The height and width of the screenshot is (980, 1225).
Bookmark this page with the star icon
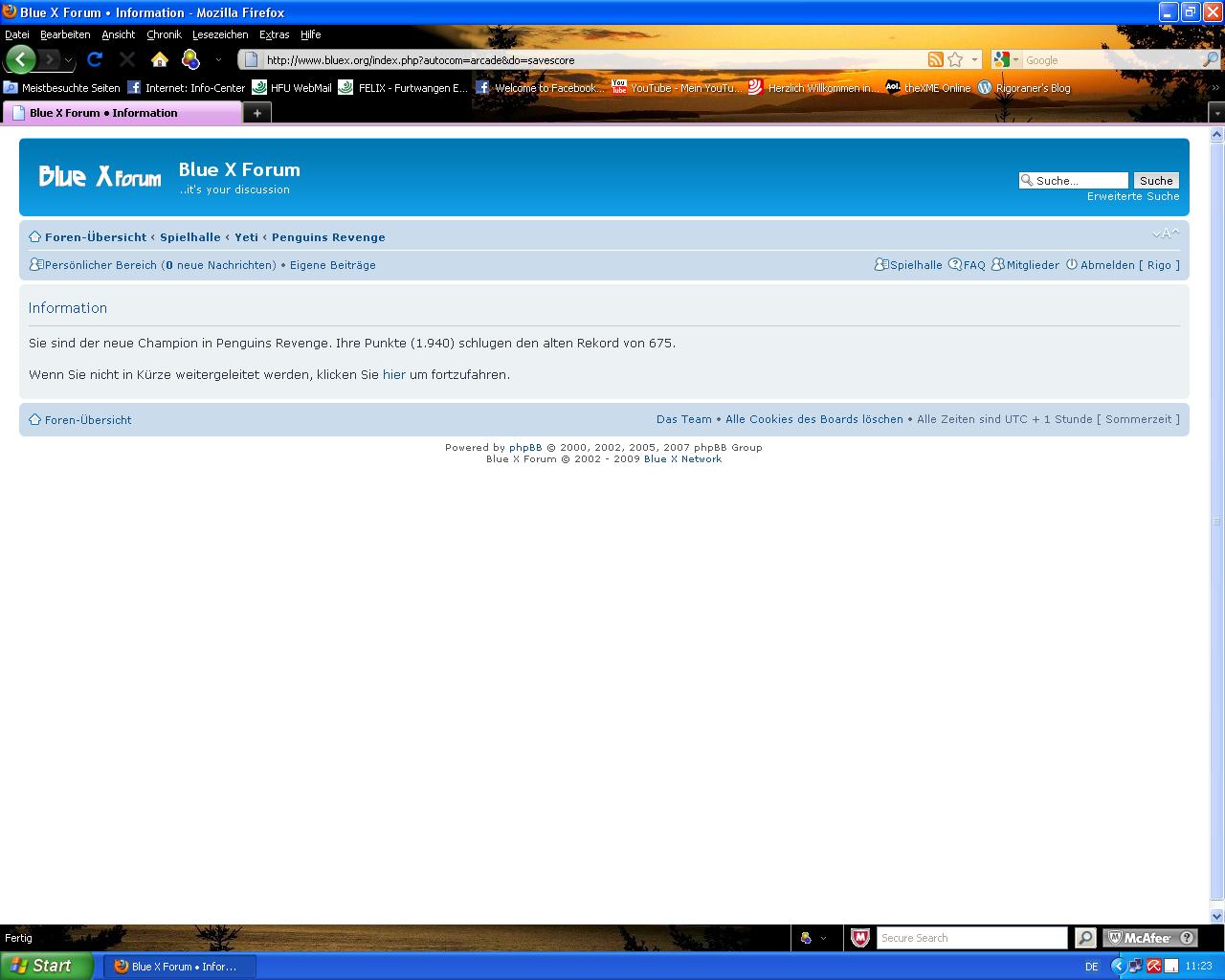(x=955, y=59)
